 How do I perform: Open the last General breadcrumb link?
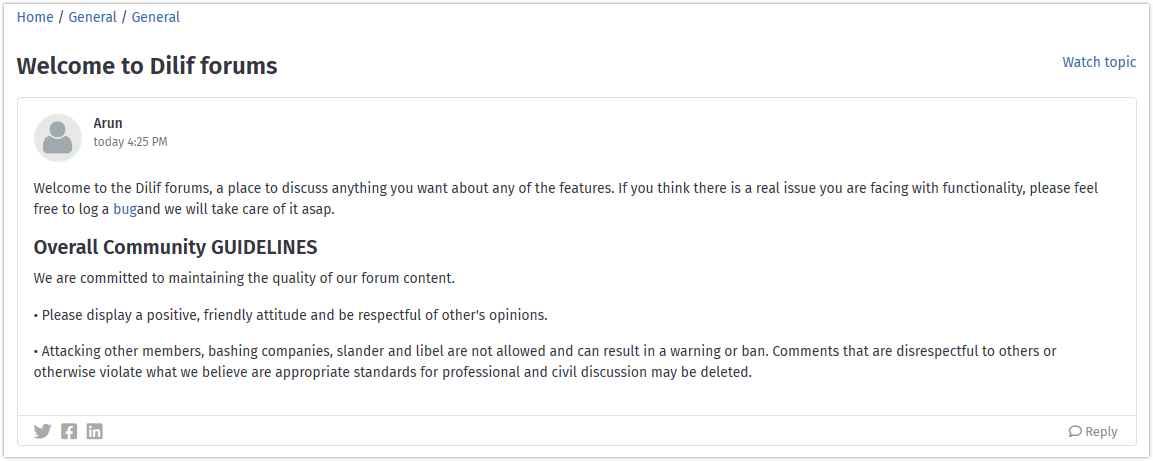click(156, 17)
